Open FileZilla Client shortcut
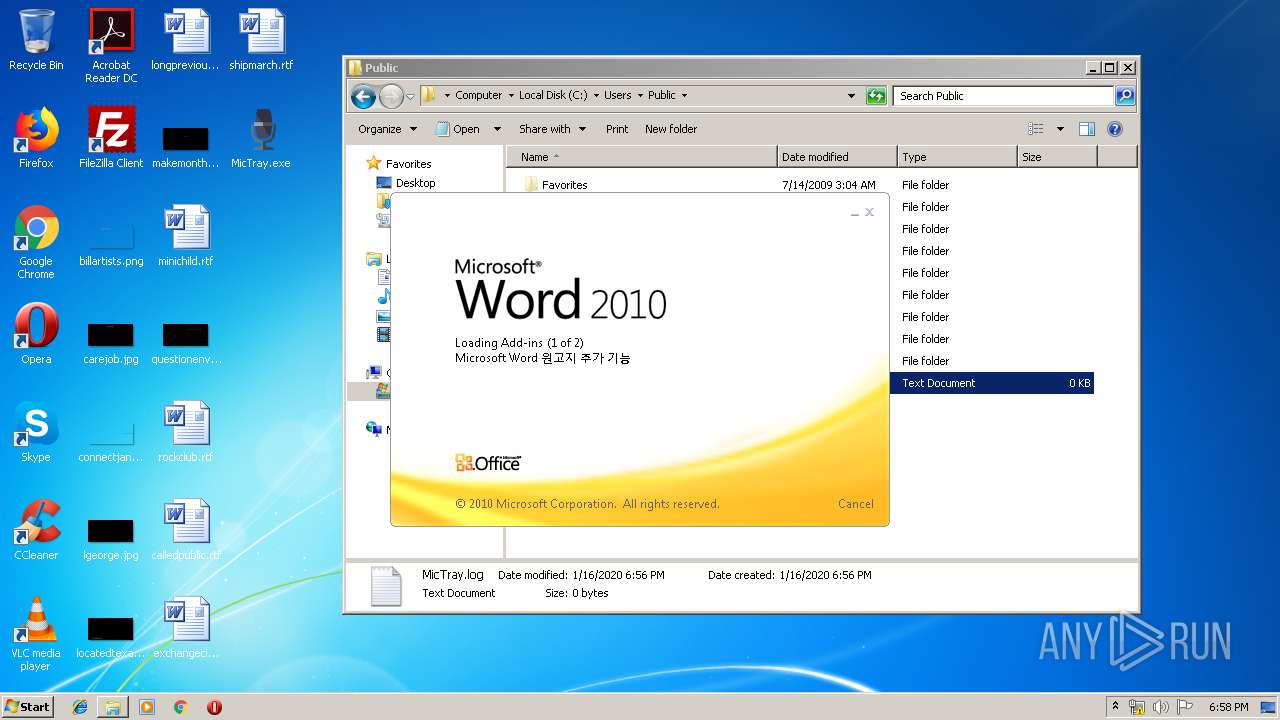This screenshot has height=720, width=1280. [111, 138]
